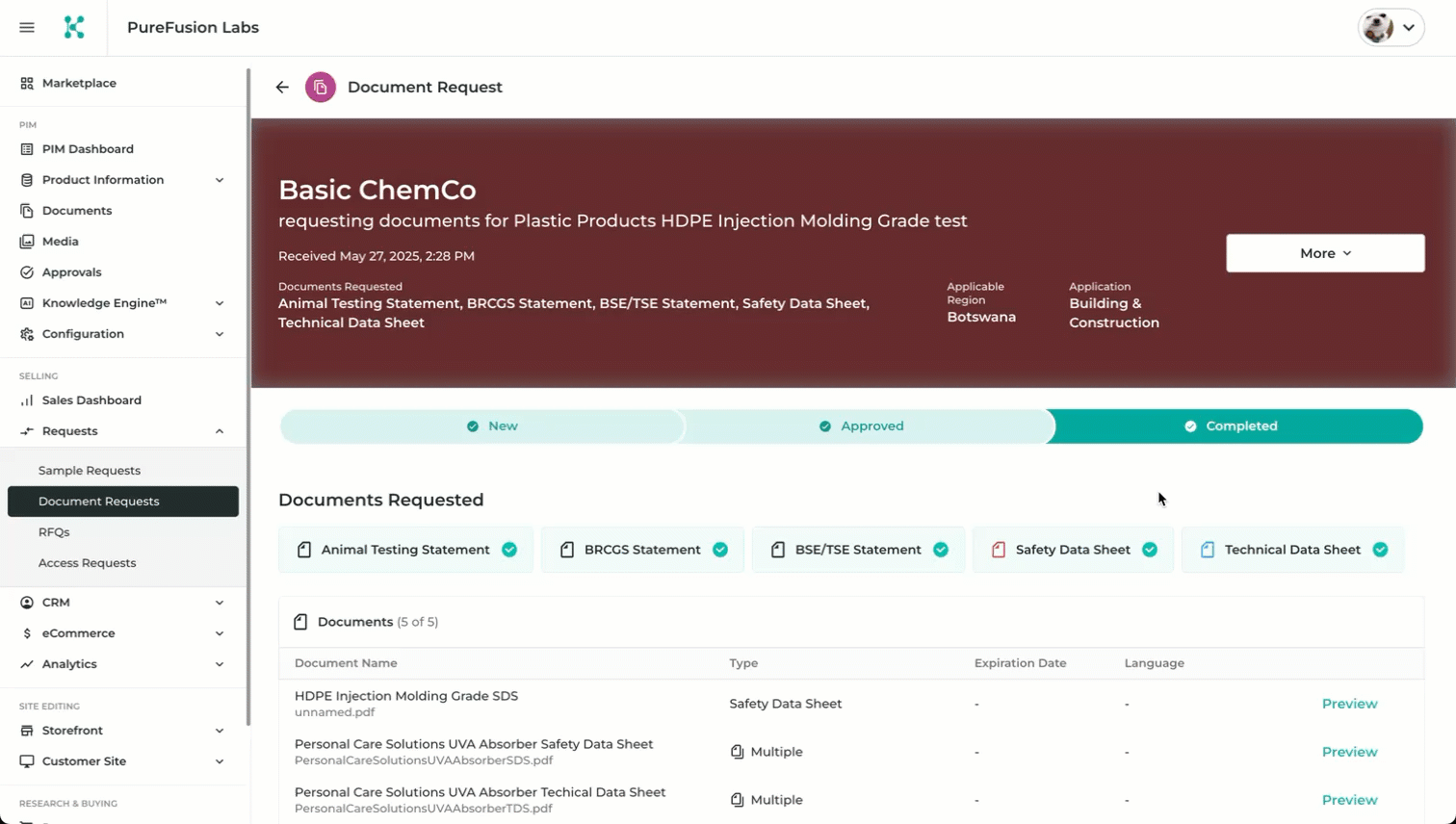Open the user profile avatar menu

pos(1391,28)
